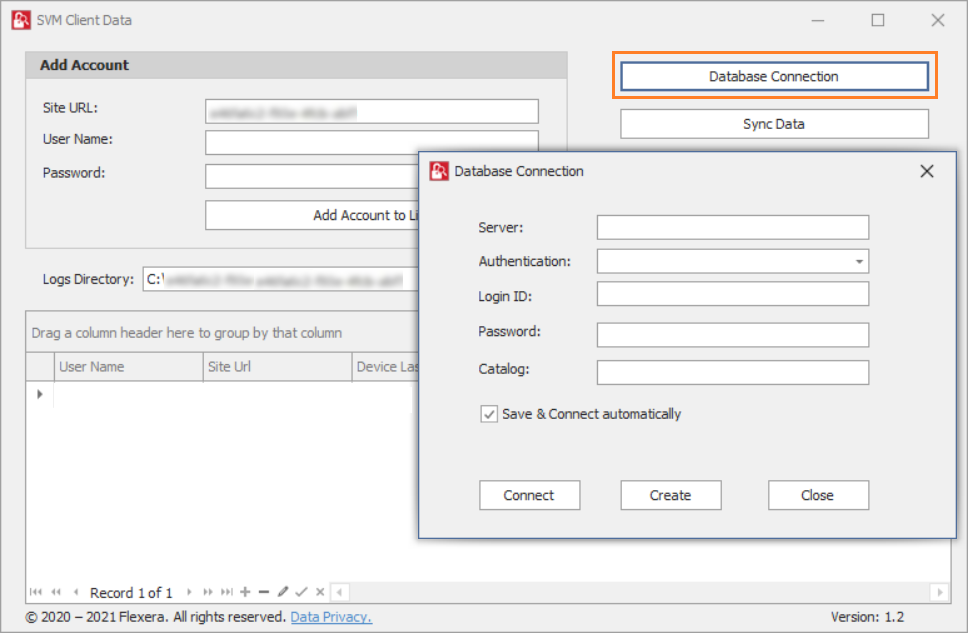Jump to previous page of records
This screenshot has height=633, width=968.
pyautogui.click(x=56, y=592)
